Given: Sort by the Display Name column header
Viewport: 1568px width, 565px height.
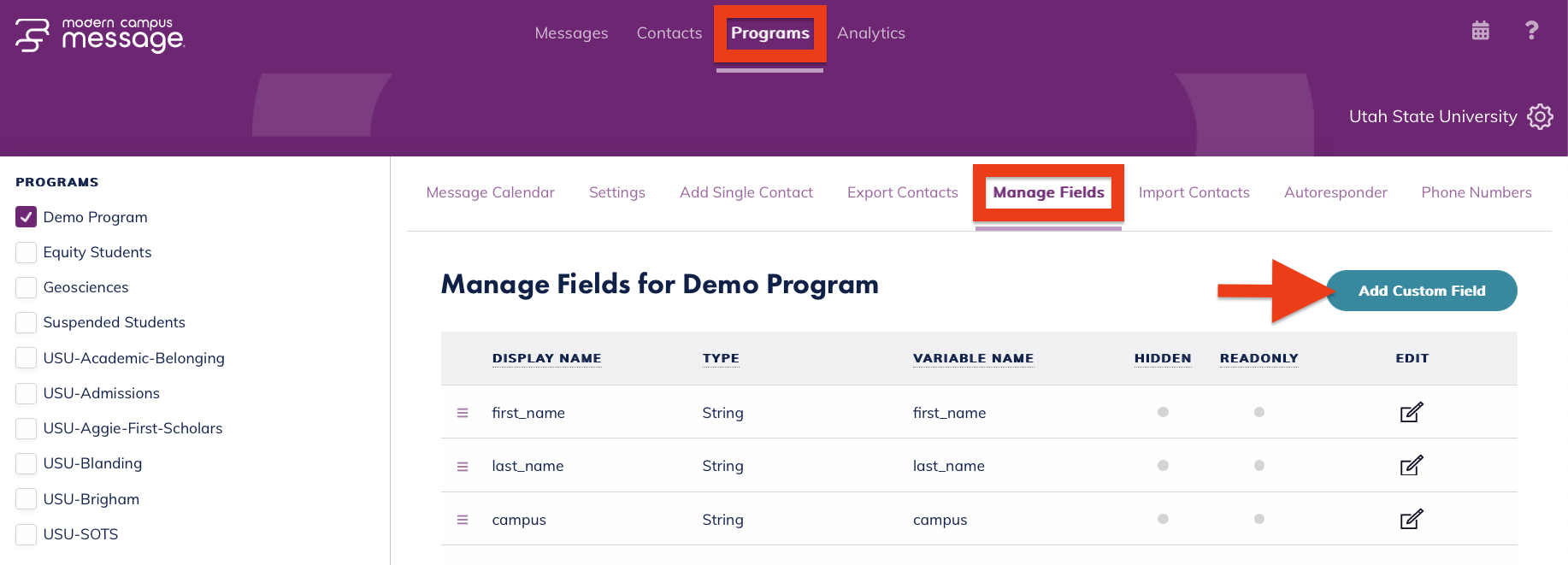Looking at the screenshot, I should 547,358.
